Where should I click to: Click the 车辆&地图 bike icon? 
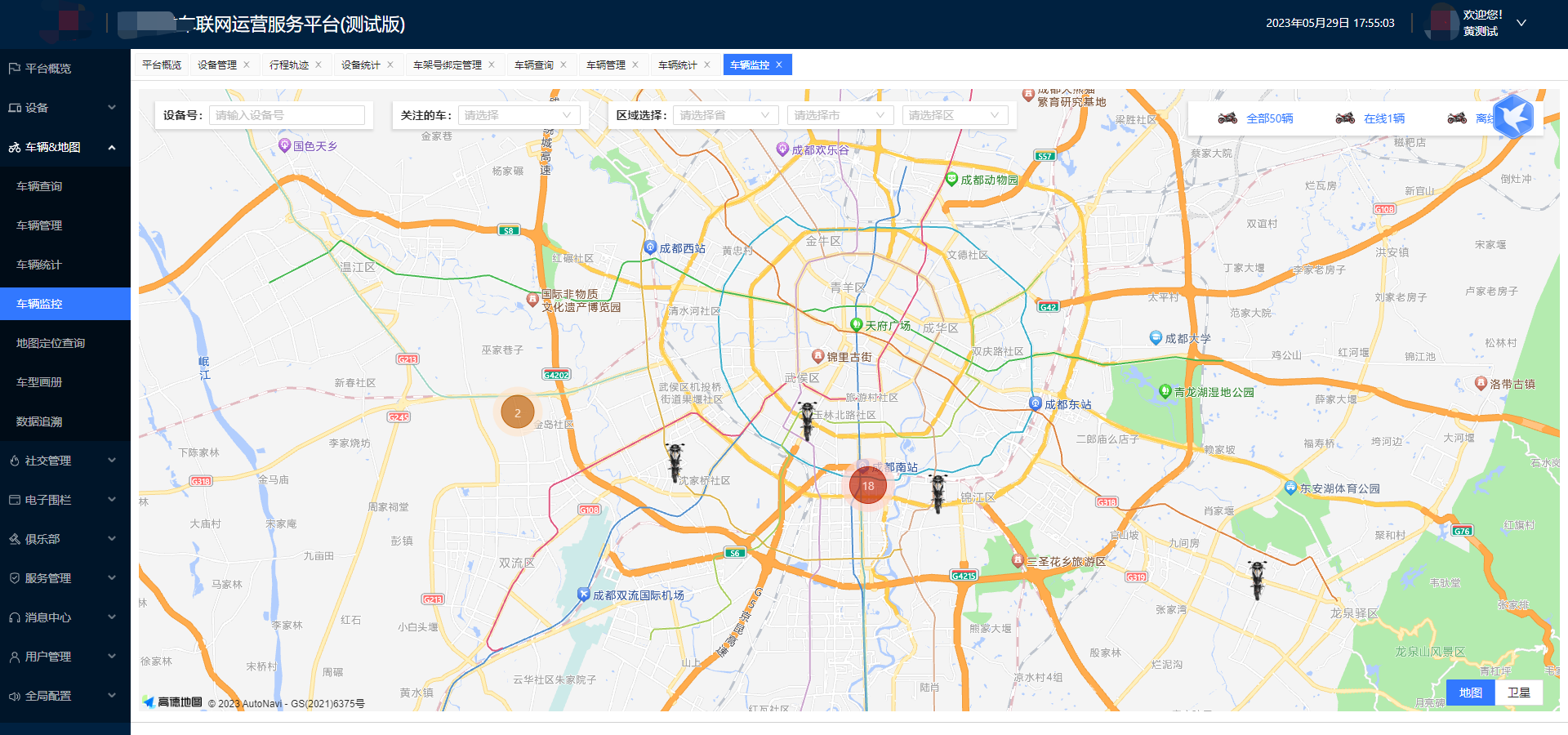point(14,147)
